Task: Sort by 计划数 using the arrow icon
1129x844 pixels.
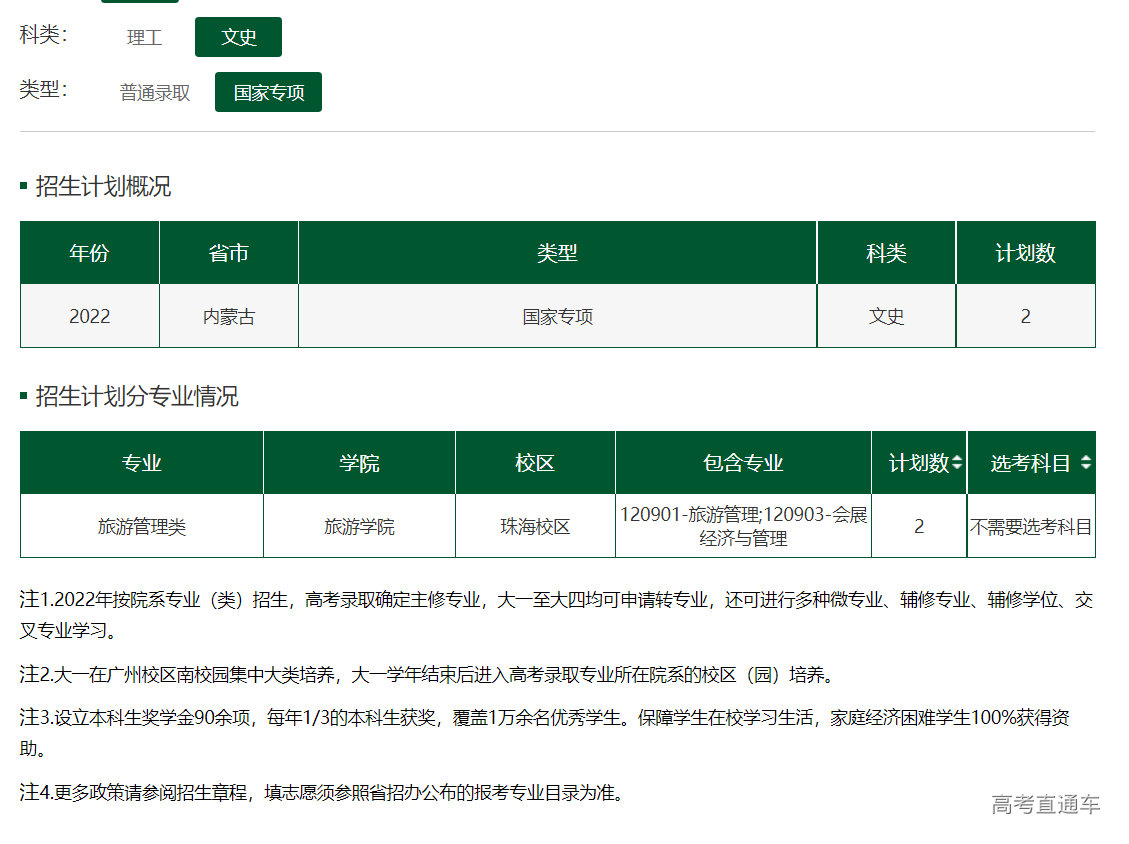Action: (957, 463)
